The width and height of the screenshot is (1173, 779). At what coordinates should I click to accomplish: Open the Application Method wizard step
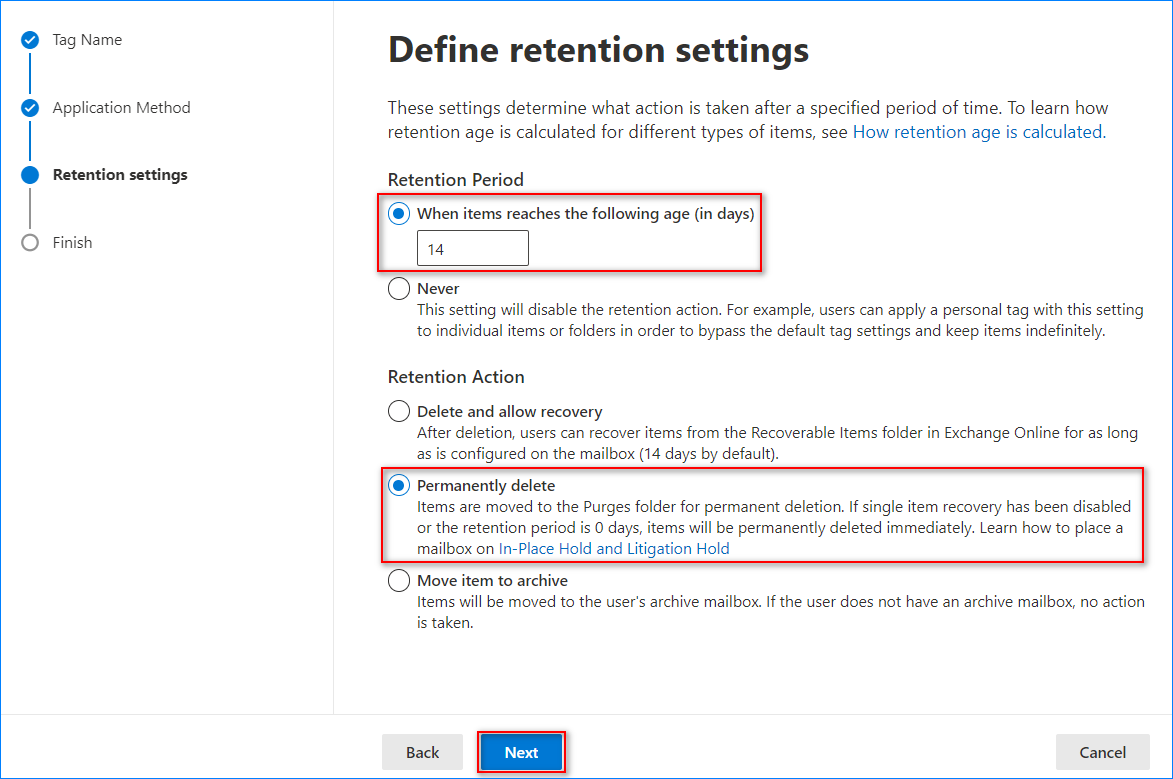[x=121, y=108]
